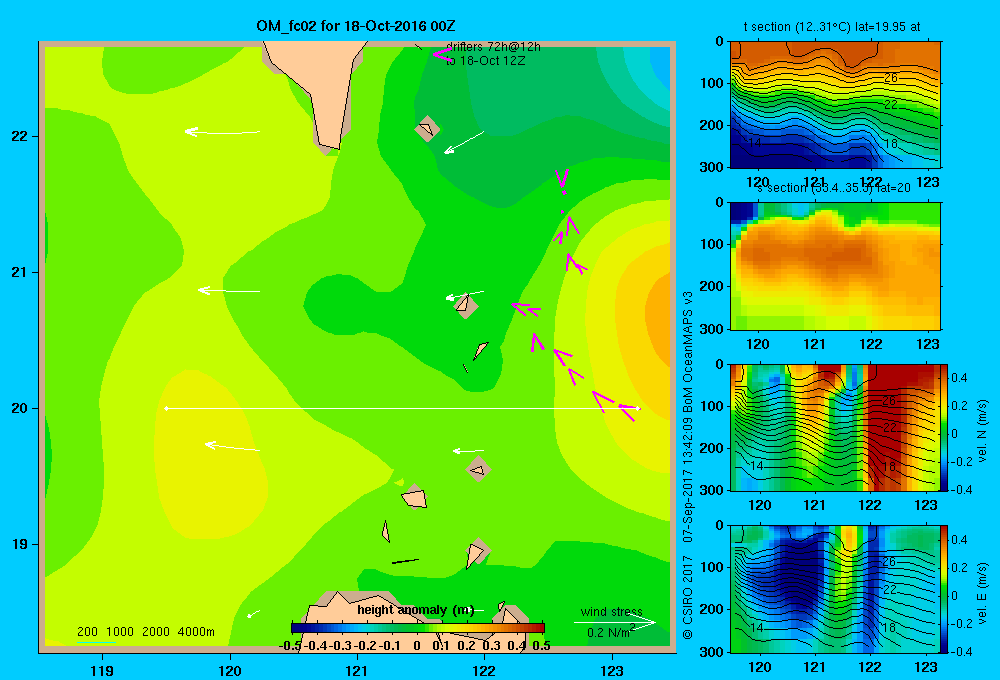This screenshot has height=680, width=1000.
Task: Click the vel. E colorbar strip
Action: pyautogui.click(x=944, y=589)
